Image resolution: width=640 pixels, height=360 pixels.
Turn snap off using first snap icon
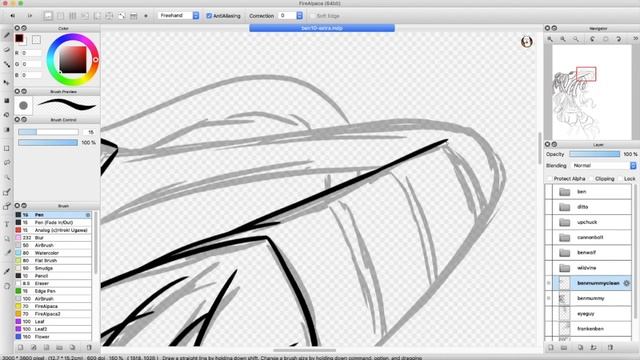coord(48,16)
